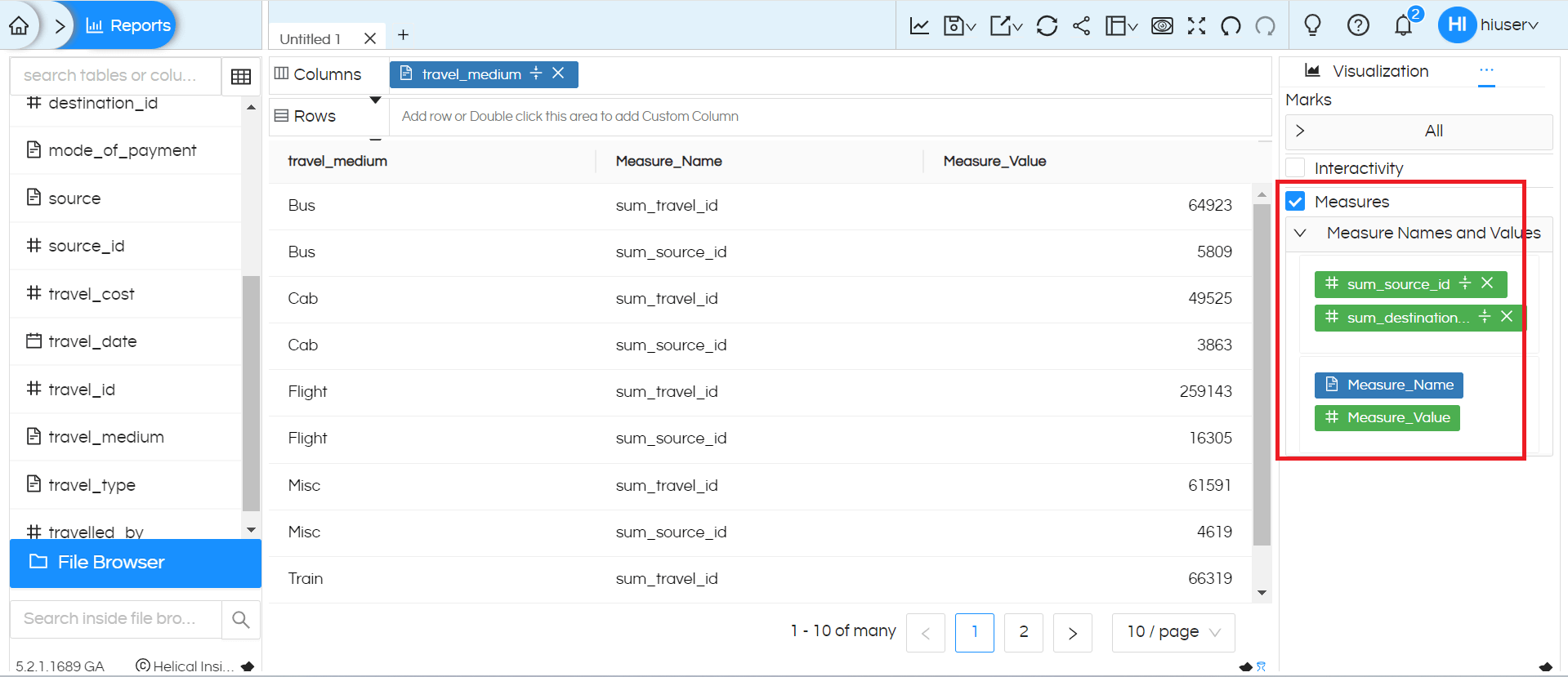Remove travel_medium from Columns
Viewport: 1568px width, 677px height.
pyautogui.click(x=558, y=73)
